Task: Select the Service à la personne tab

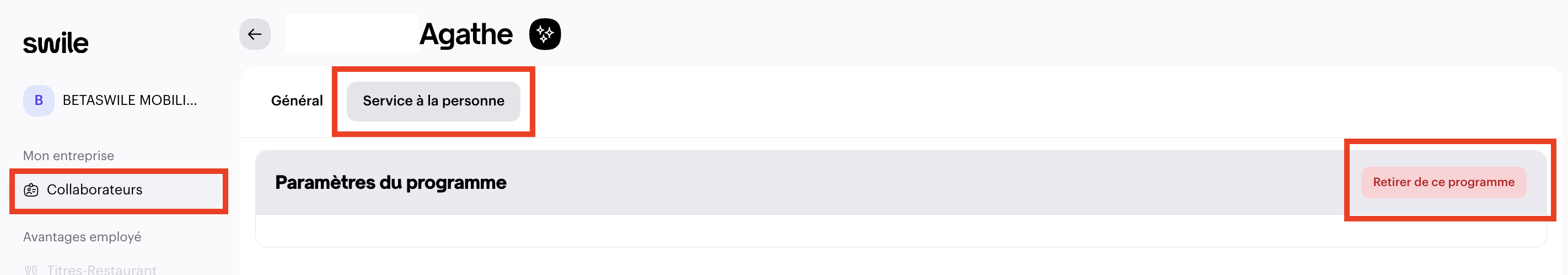Action: click(x=433, y=101)
